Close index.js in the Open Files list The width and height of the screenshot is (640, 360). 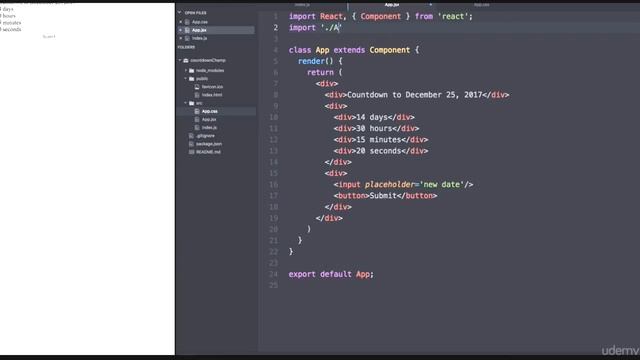[x=181, y=38]
